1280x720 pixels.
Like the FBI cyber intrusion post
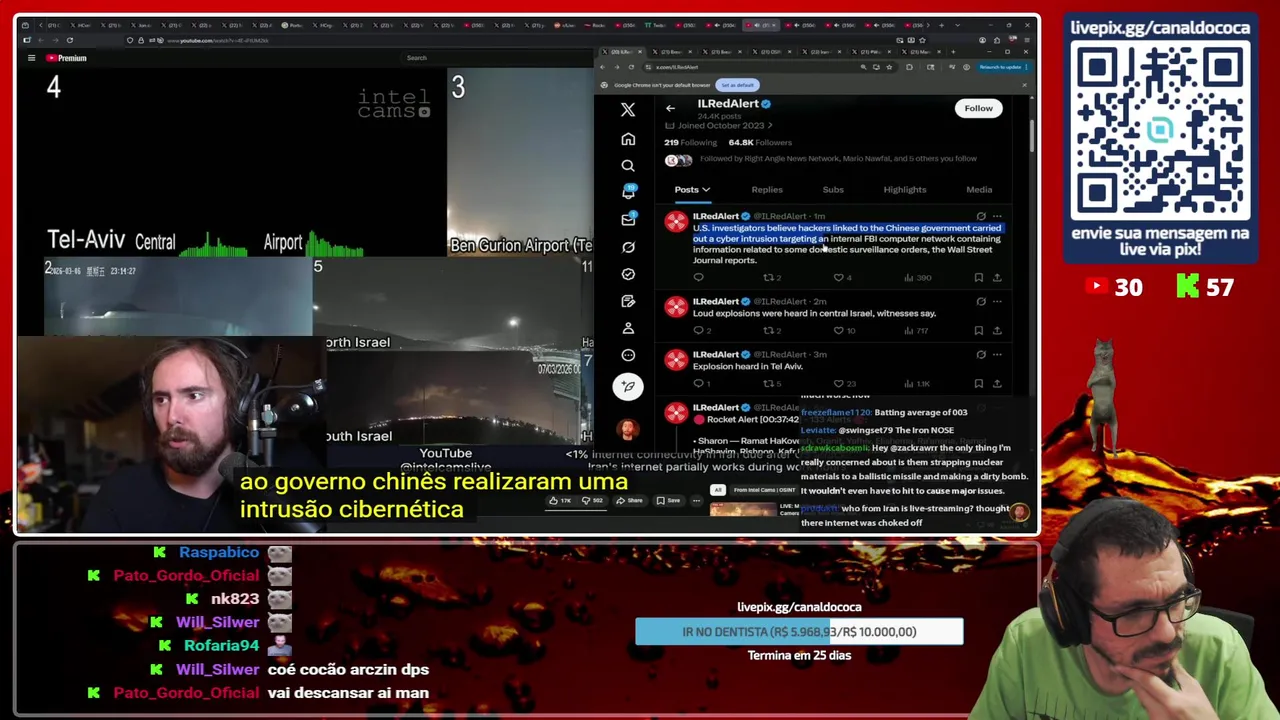click(839, 278)
